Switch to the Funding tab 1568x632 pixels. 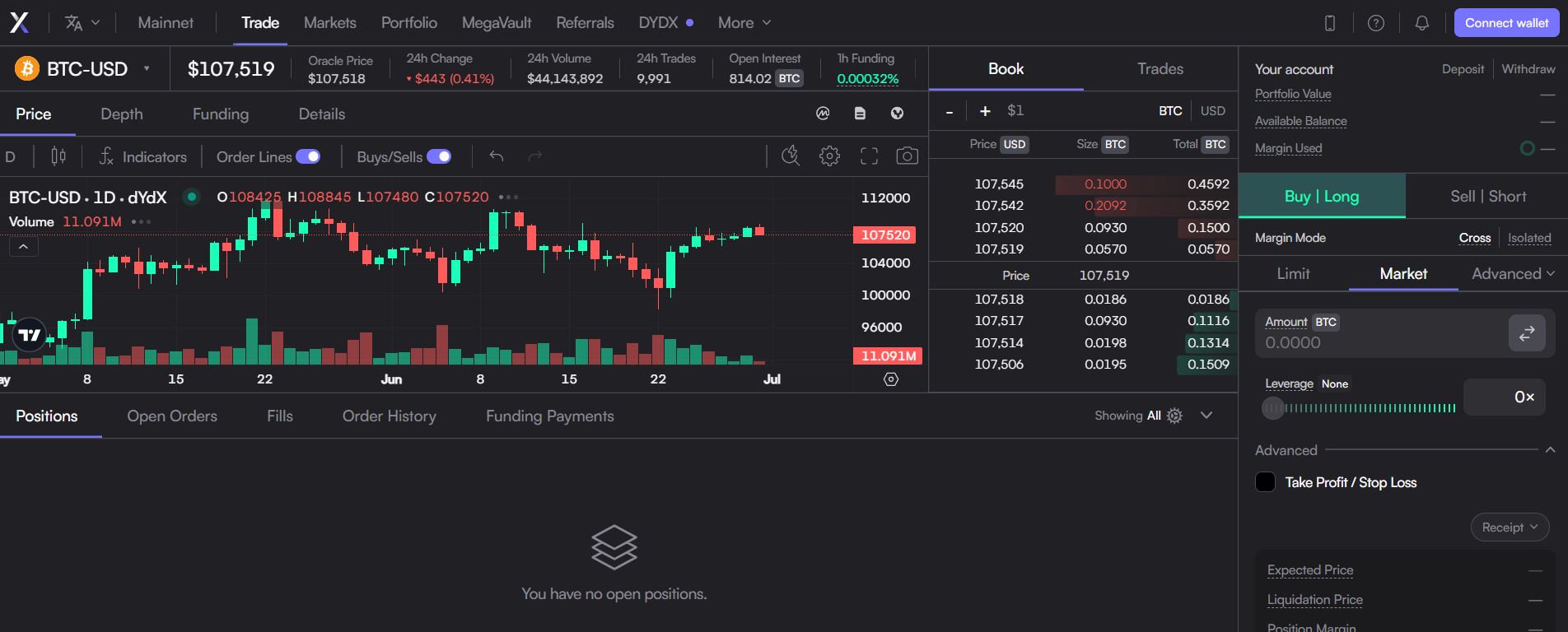pyautogui.click(x=220, y=114)
